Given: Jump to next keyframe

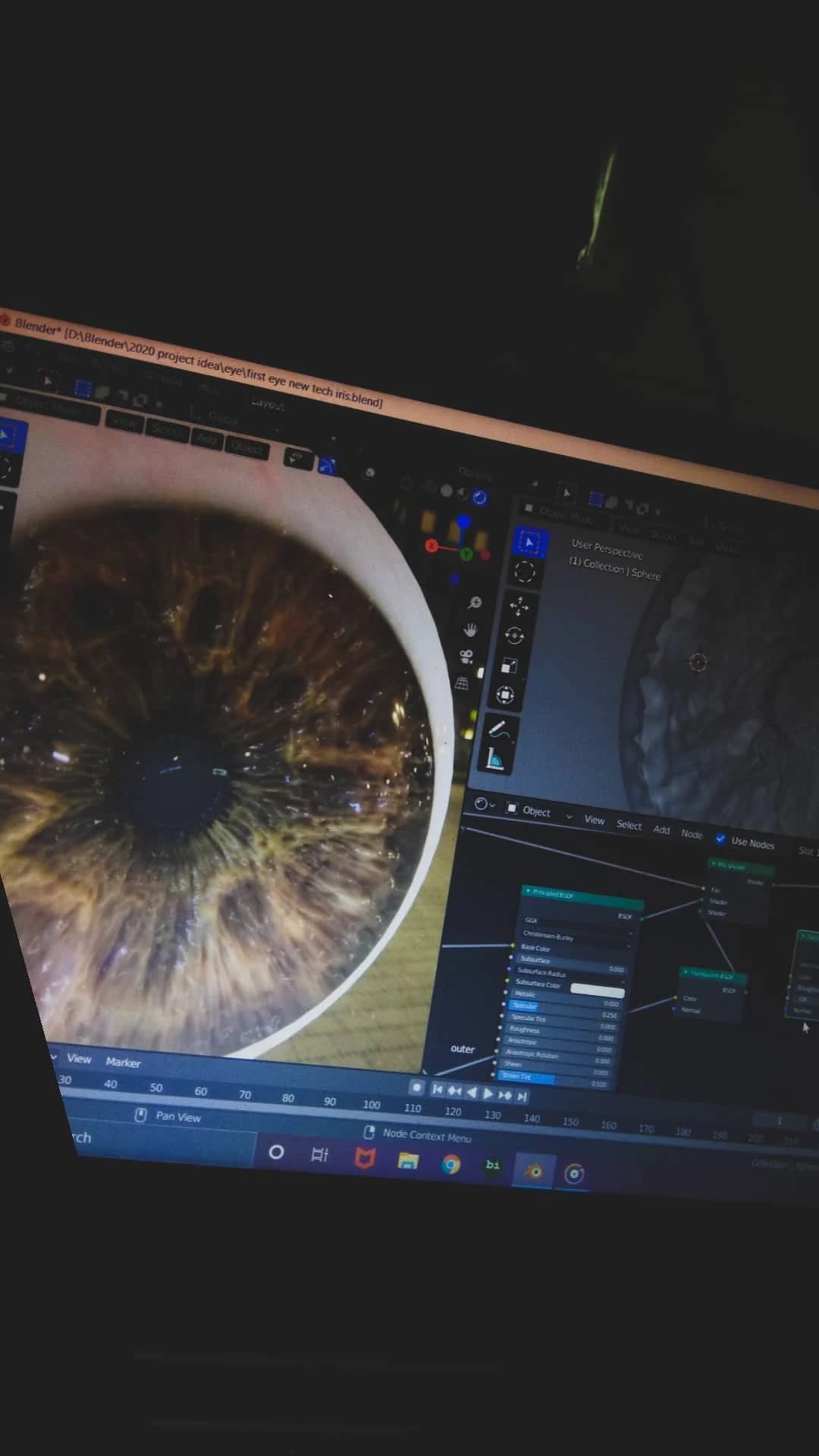Looking at the screenshot, I should 504,1095.
